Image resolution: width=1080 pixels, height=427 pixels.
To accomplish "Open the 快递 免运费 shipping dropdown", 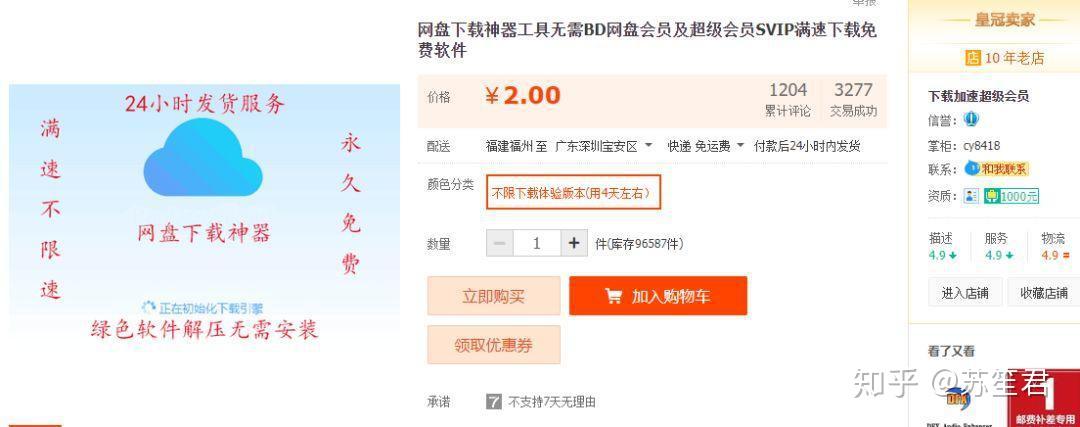I will (706, 146).
